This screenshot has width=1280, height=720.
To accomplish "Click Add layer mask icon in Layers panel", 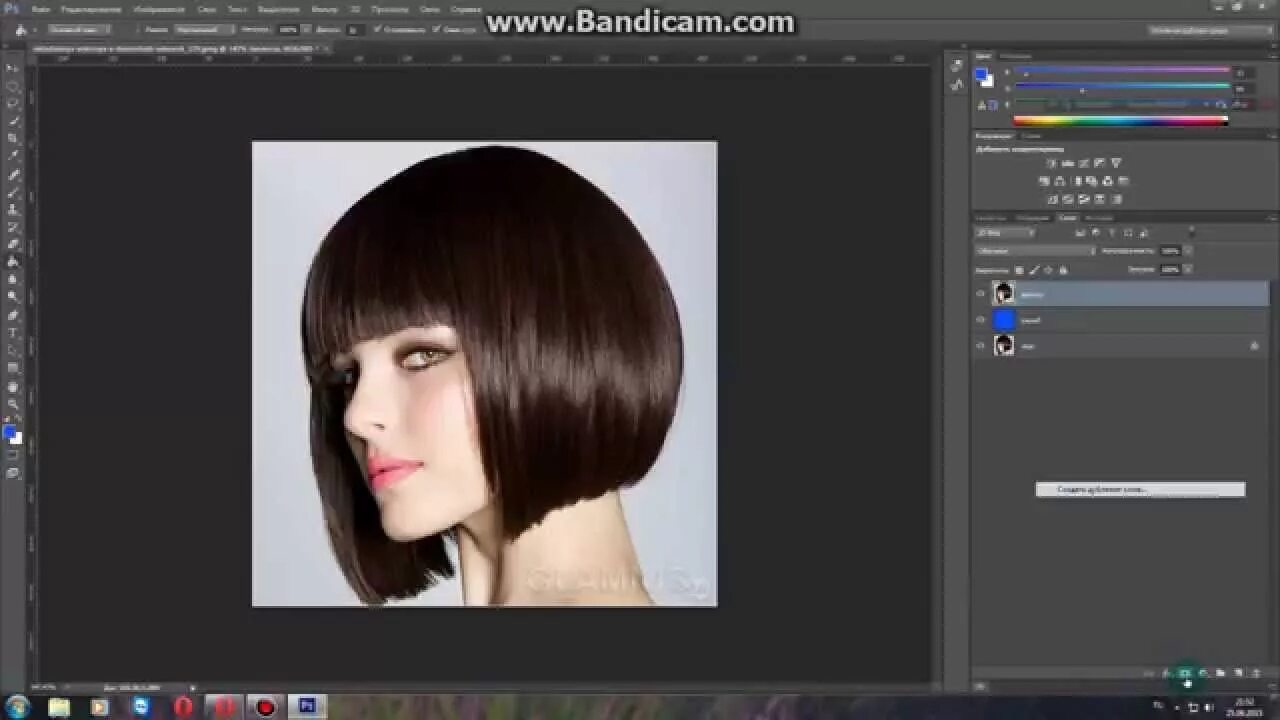I will click(x=1185, y=674).
